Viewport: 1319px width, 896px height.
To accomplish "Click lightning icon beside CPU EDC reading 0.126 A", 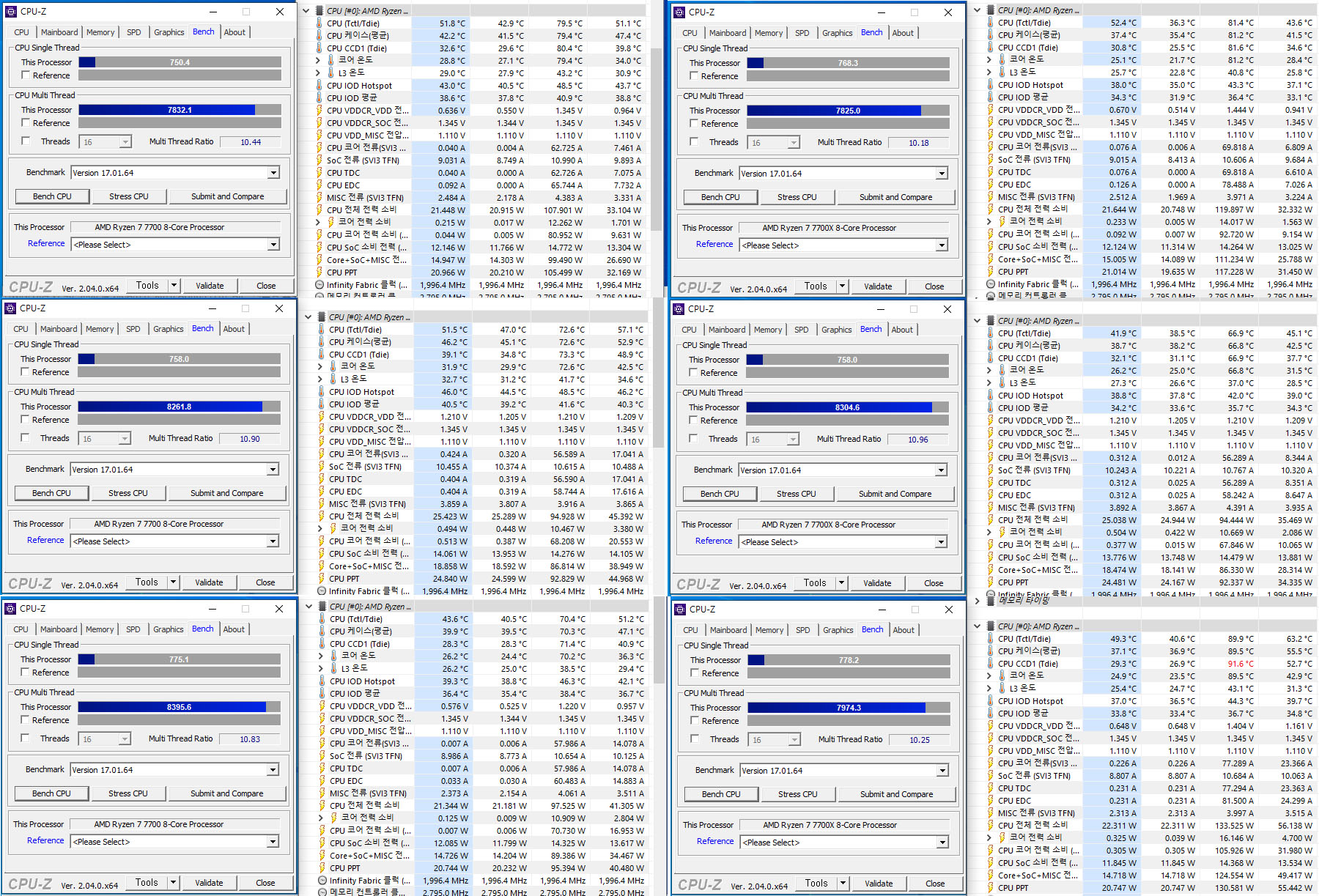I will tap(991, 185).
